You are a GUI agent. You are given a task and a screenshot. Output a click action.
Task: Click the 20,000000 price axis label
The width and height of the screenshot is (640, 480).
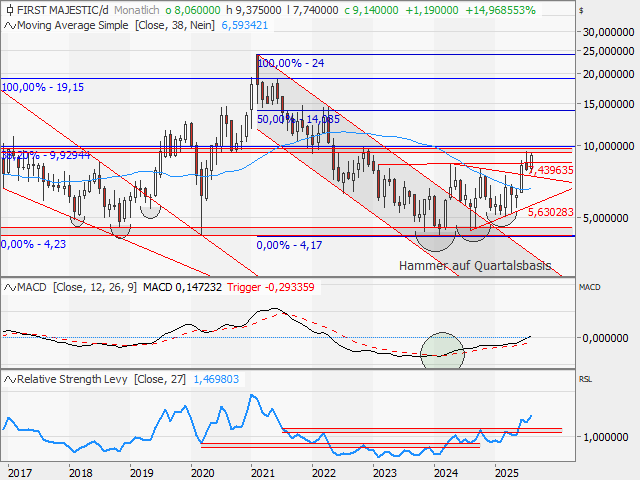[609, 74]
